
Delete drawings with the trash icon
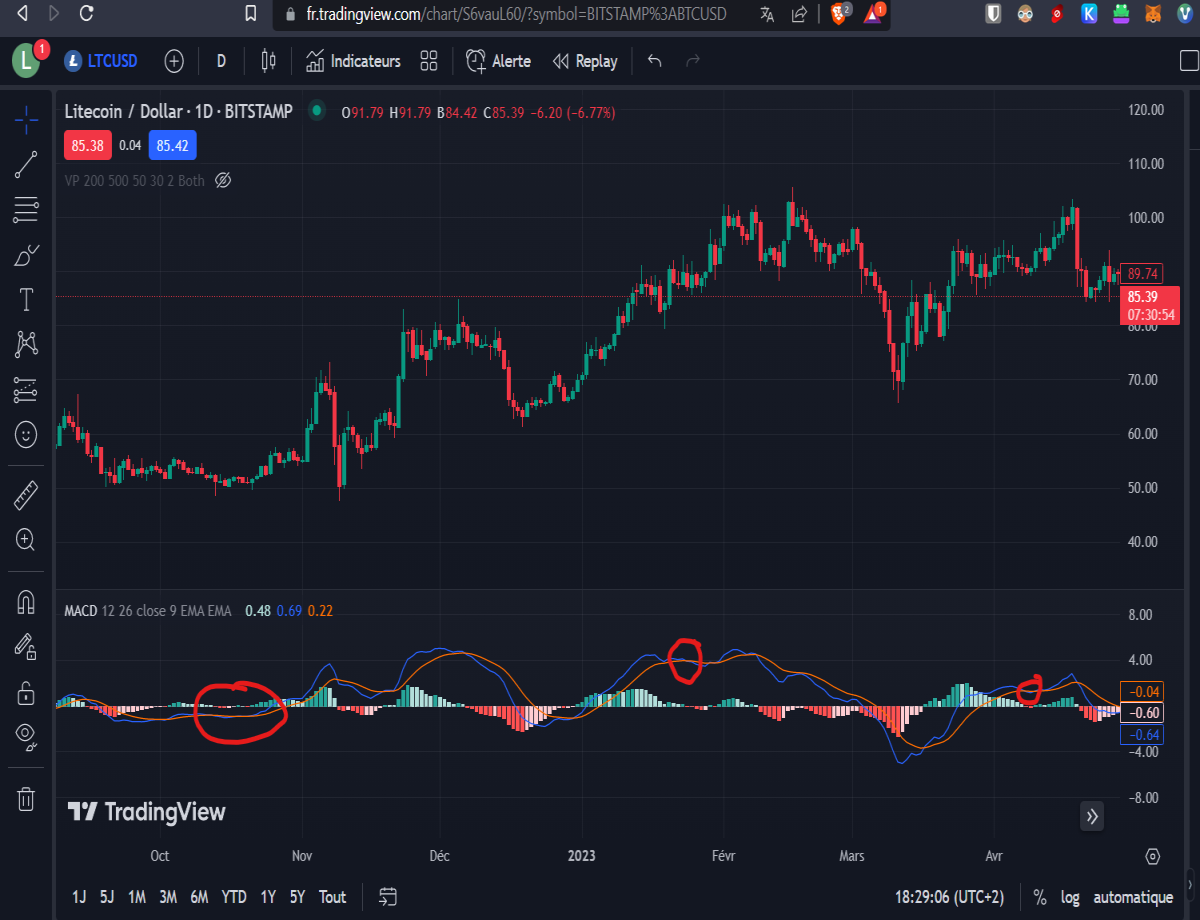point(26,799)
